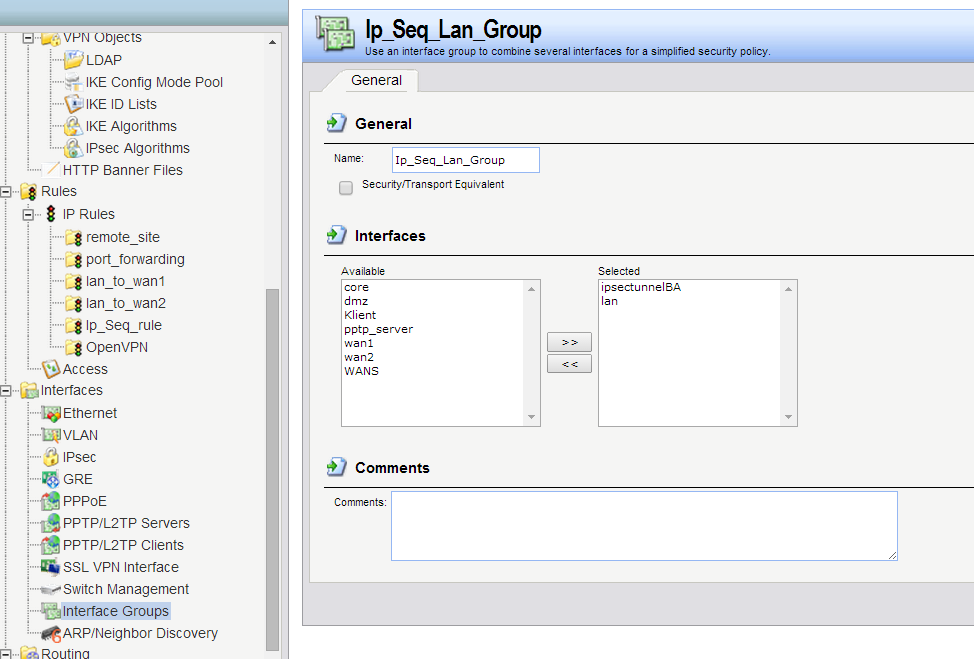
Task: Open the Routing tree item
Action: [x=65, y=653]
